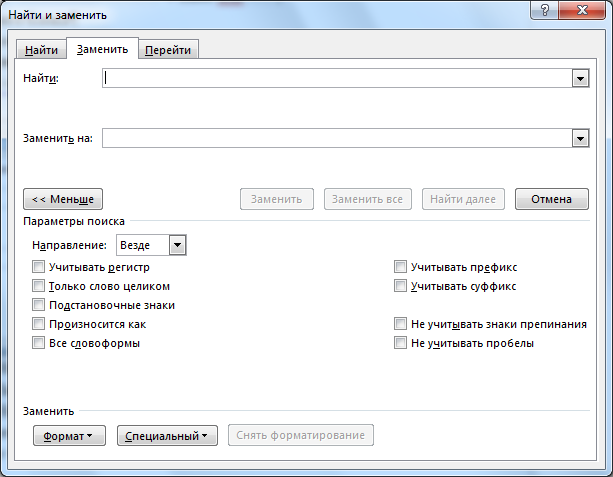Enable Учитывать регистр checkbox
Screen dimensions: 613x477
pyautogui.click(x=38, y=267)
